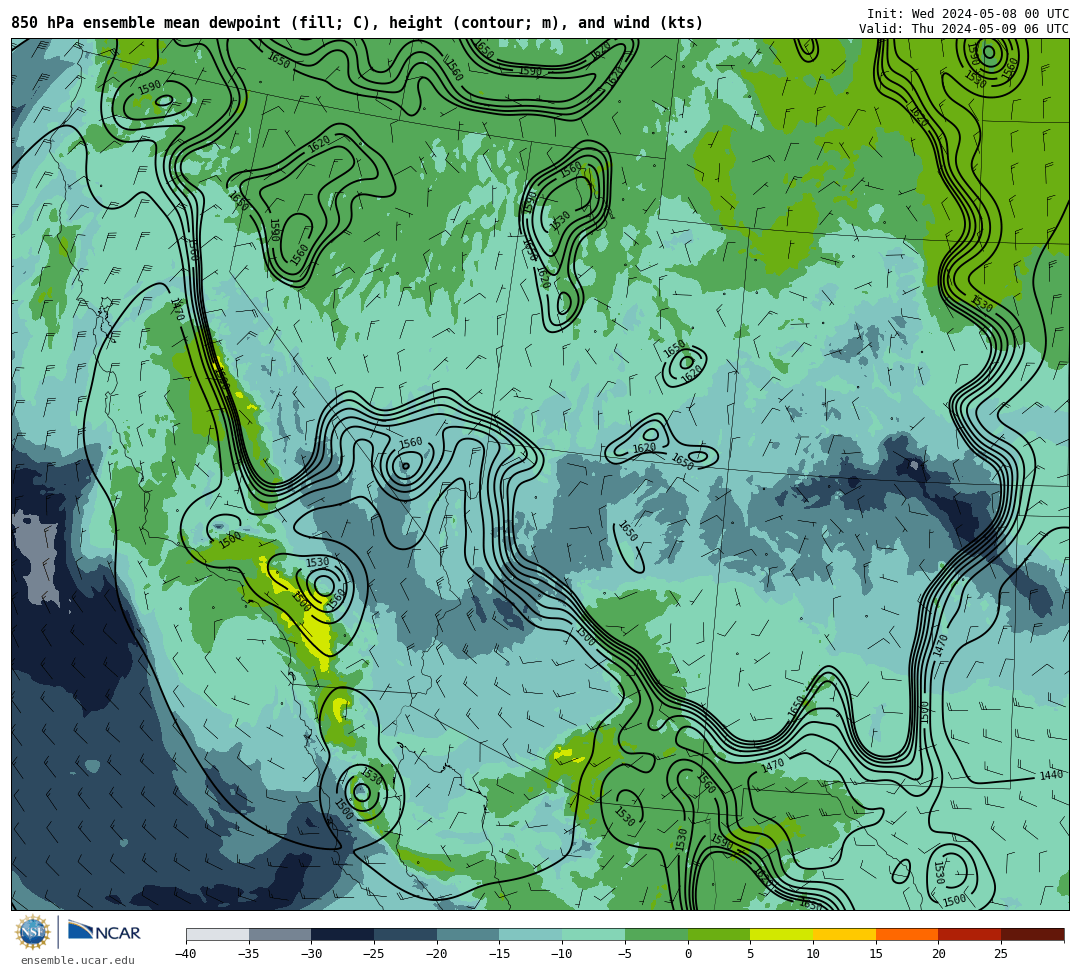Click the -10 to -5 light green swatch
Image resolution: width=1080 pixels, height=973 pixels.
click(x=594, y=934)
